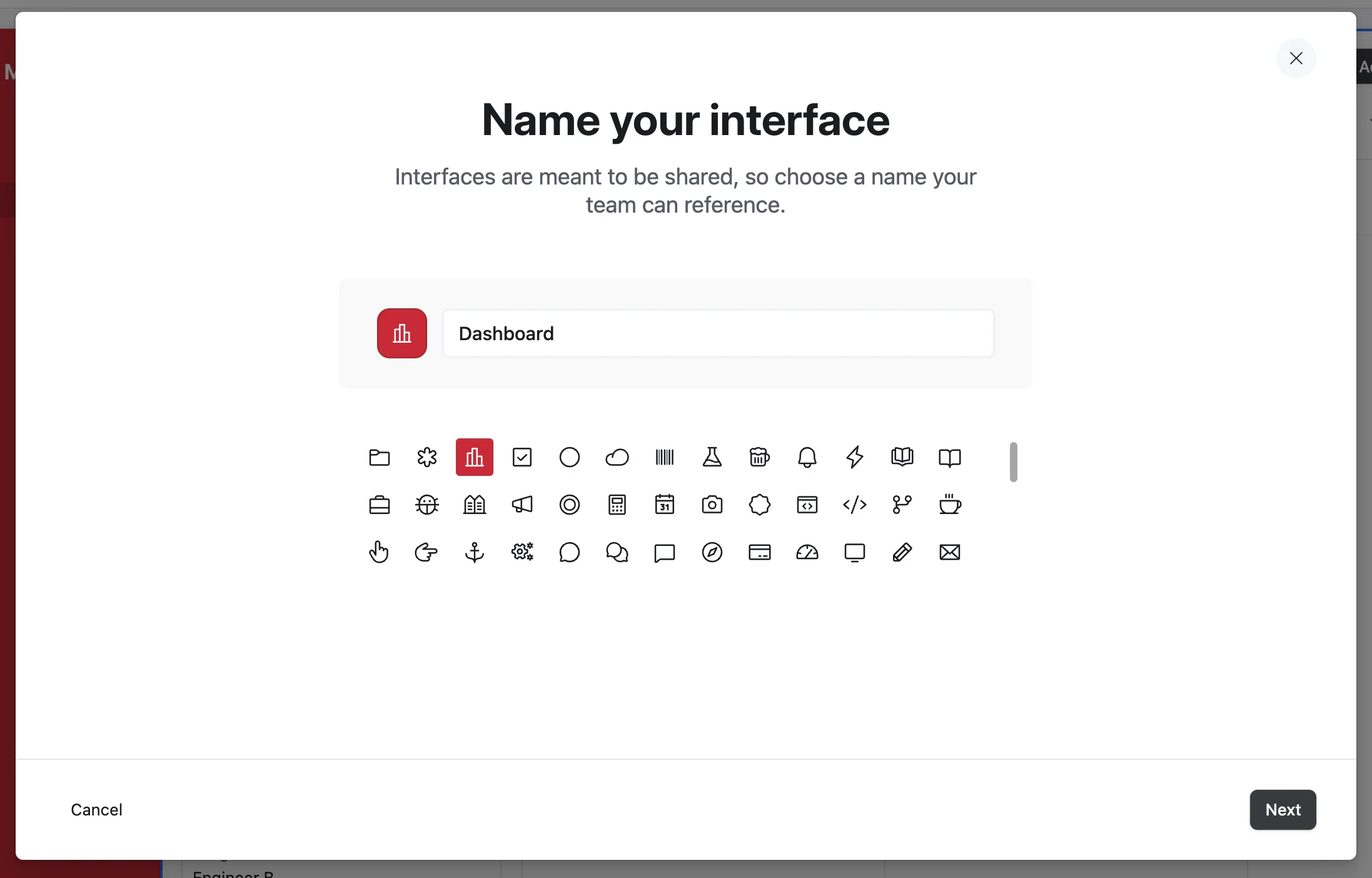The height and width of the screenshot is (878, 1372).
Task: Choose the megaphone icon
Action: pyautogui.click(x=522, y=505)
